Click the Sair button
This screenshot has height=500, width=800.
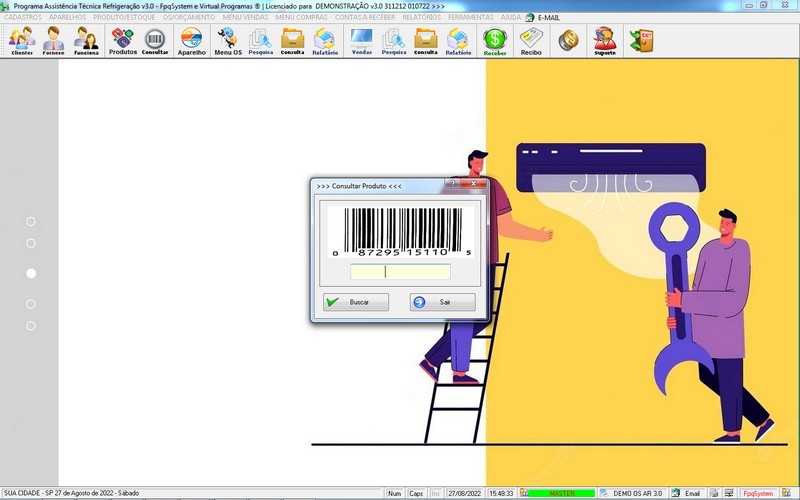(x=442, y=302)
